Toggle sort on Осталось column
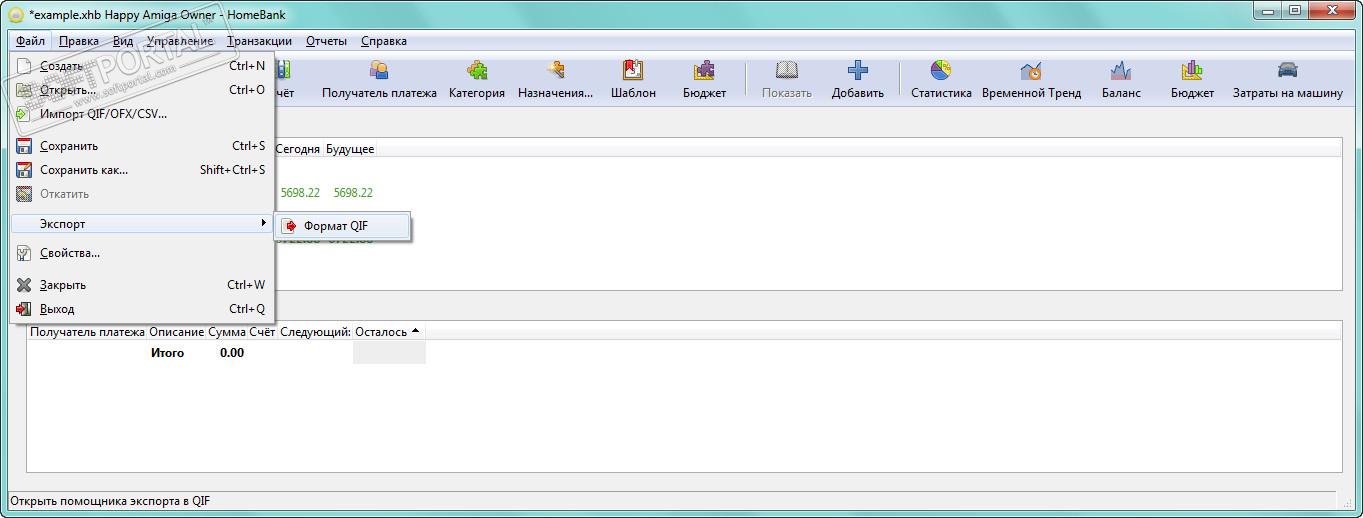This screenshot has width=1363, height=518. (388, 332)
